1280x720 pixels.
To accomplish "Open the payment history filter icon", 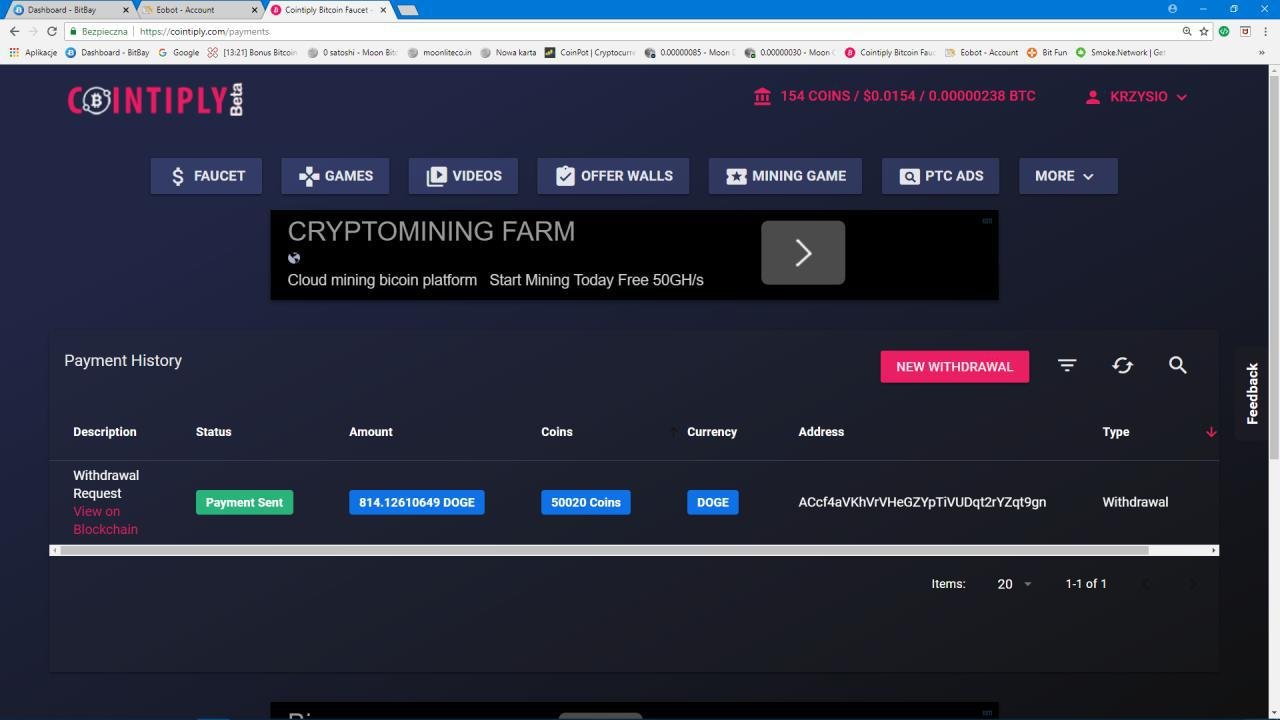I will pyautogui.click(x=1067, y=366).
